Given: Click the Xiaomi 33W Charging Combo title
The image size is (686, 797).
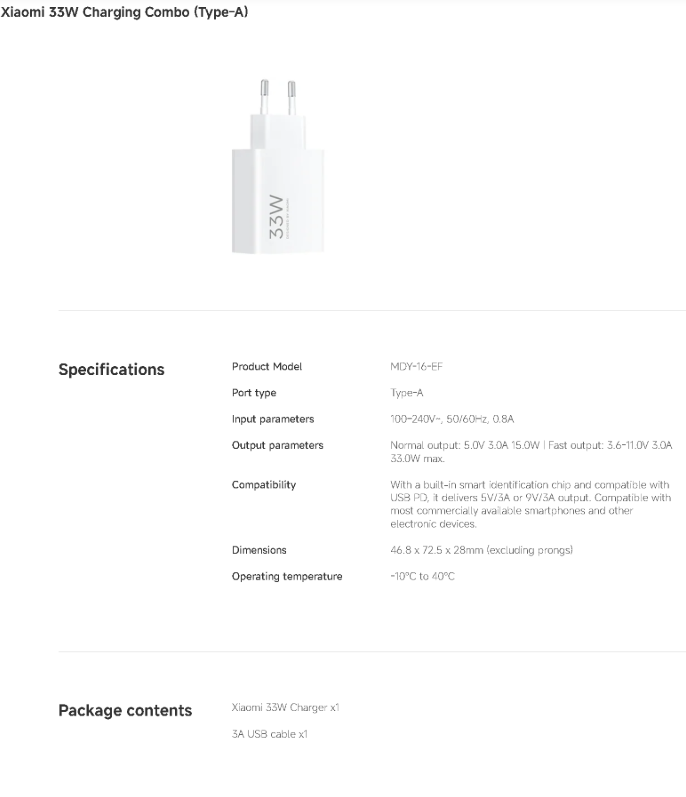Looking at the screenshot, I should (124, 12).
